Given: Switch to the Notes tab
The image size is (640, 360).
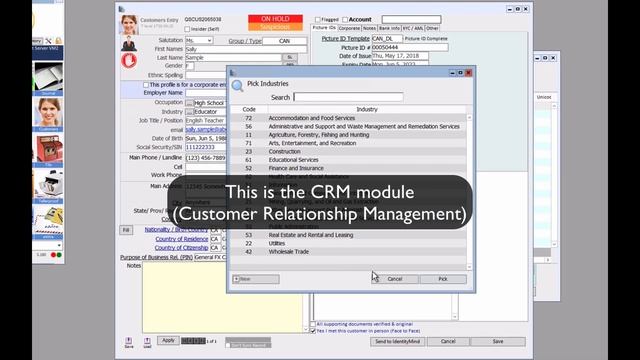Looking at the screenshot, I should pos(369,28).
